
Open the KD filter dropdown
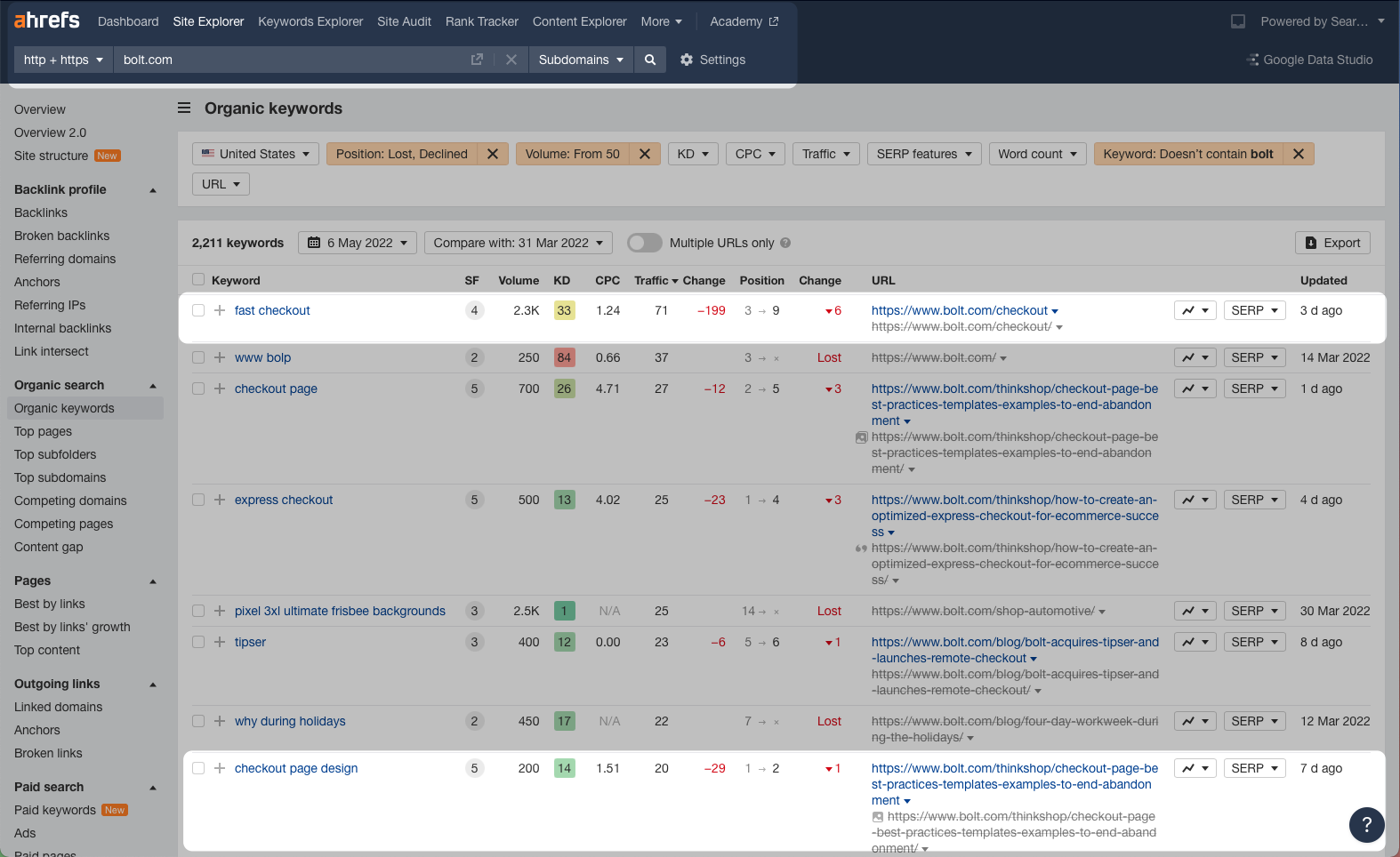(x=693, y=154)
